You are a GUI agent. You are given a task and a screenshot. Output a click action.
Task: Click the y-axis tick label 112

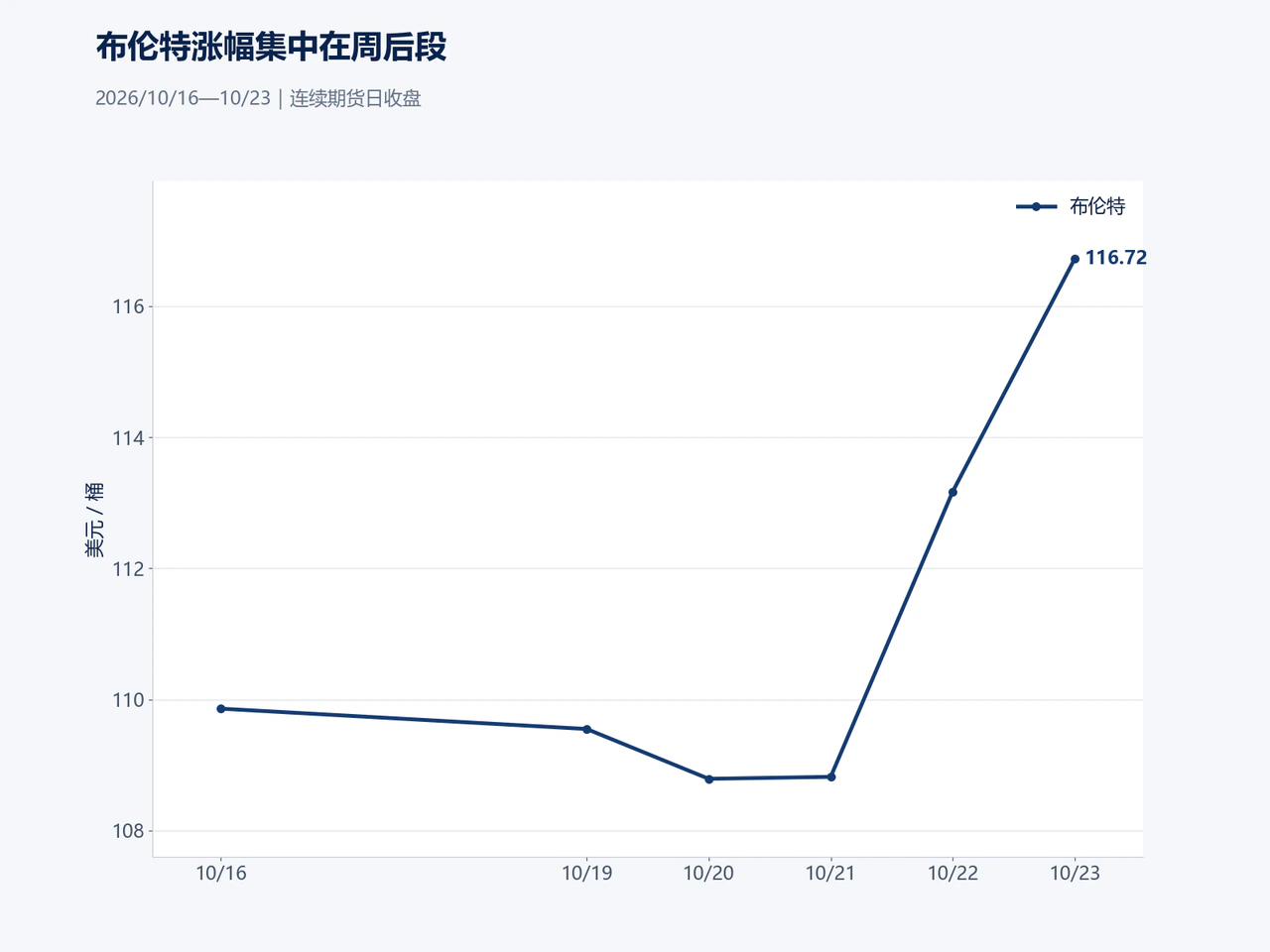click(x=128, y=569)
